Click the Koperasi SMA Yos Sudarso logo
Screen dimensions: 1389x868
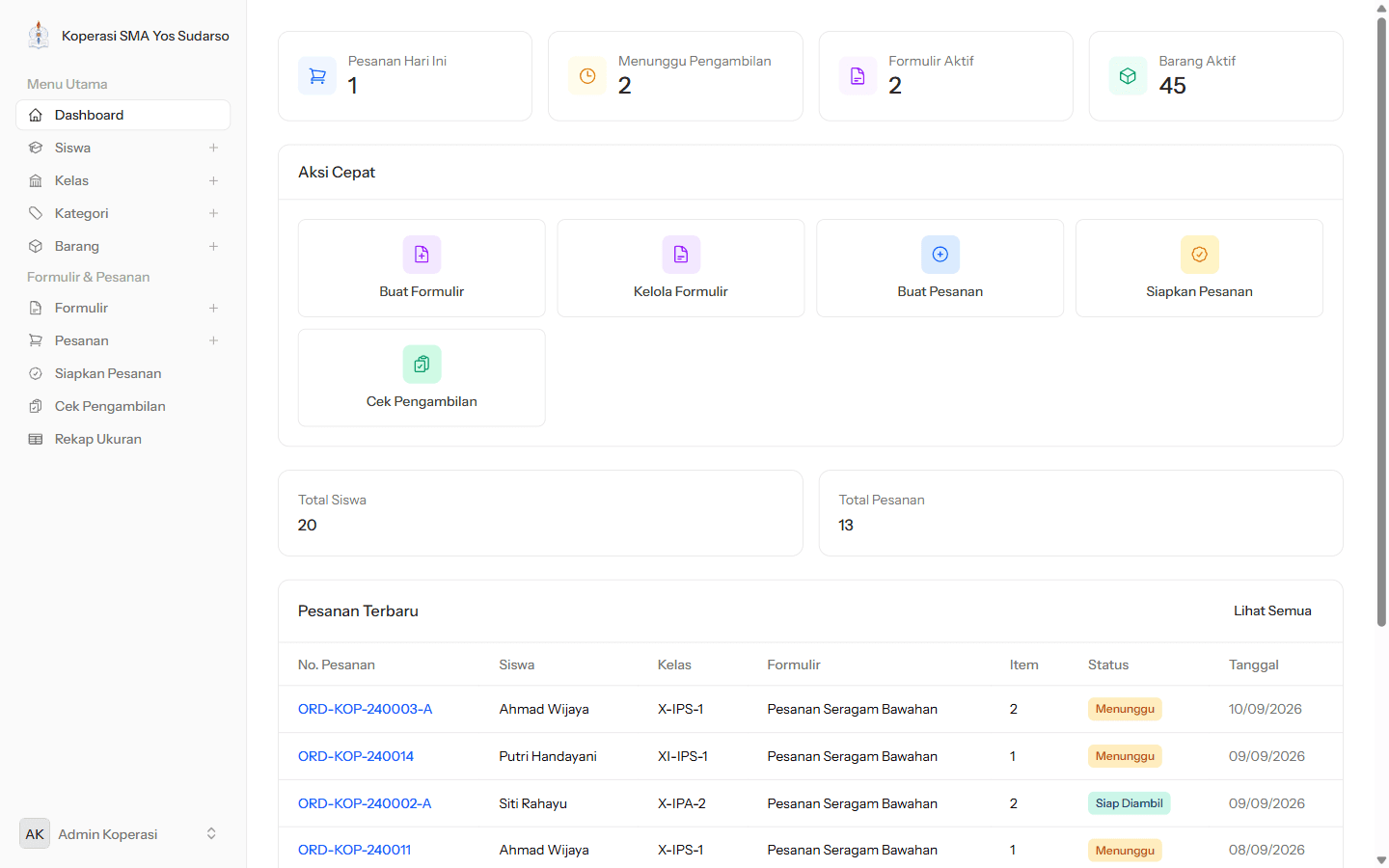point(39,36)
